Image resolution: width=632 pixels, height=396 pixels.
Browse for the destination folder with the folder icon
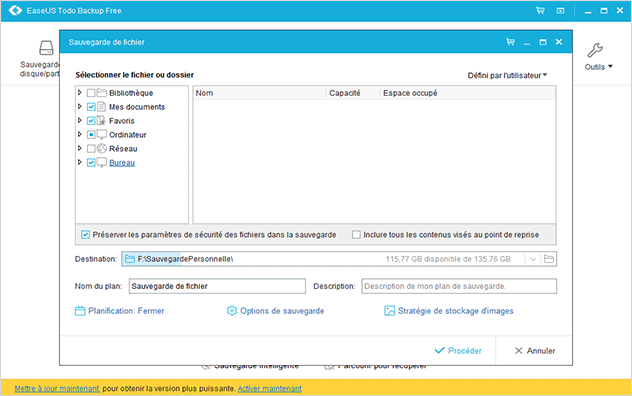pos(549,259)
